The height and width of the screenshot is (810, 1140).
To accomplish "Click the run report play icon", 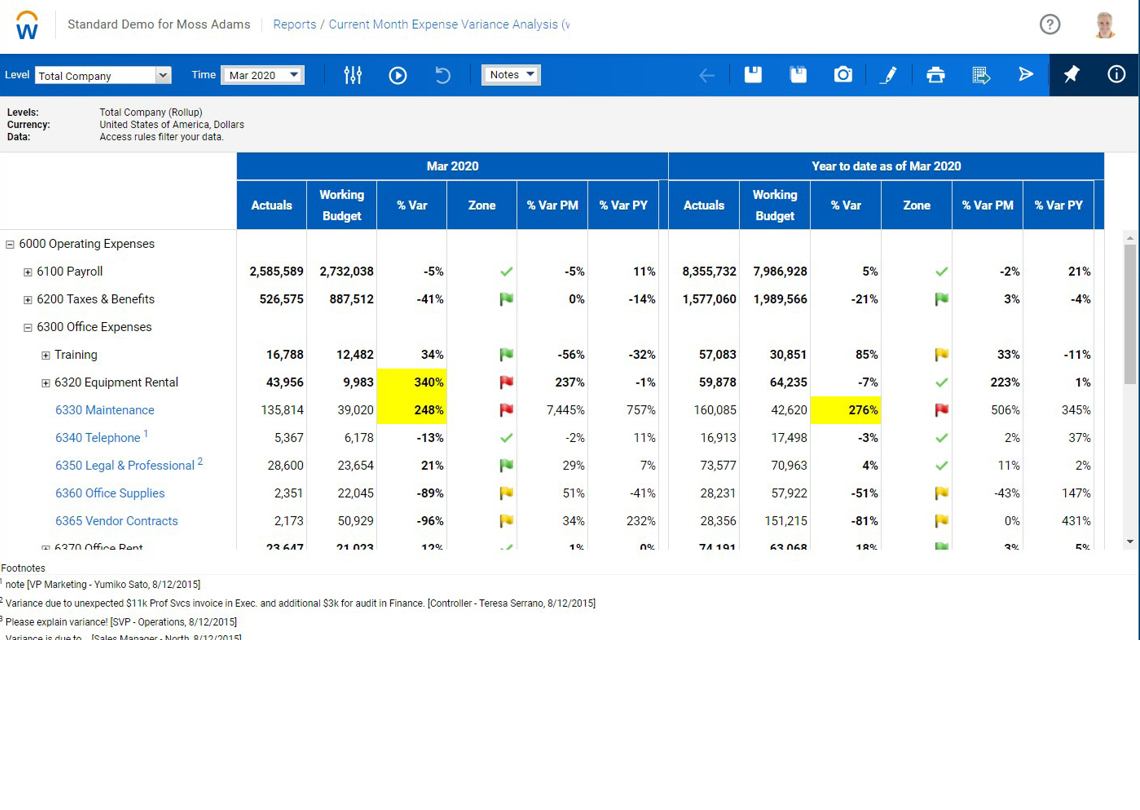I will pyautogui.click(x=398, y=75).
